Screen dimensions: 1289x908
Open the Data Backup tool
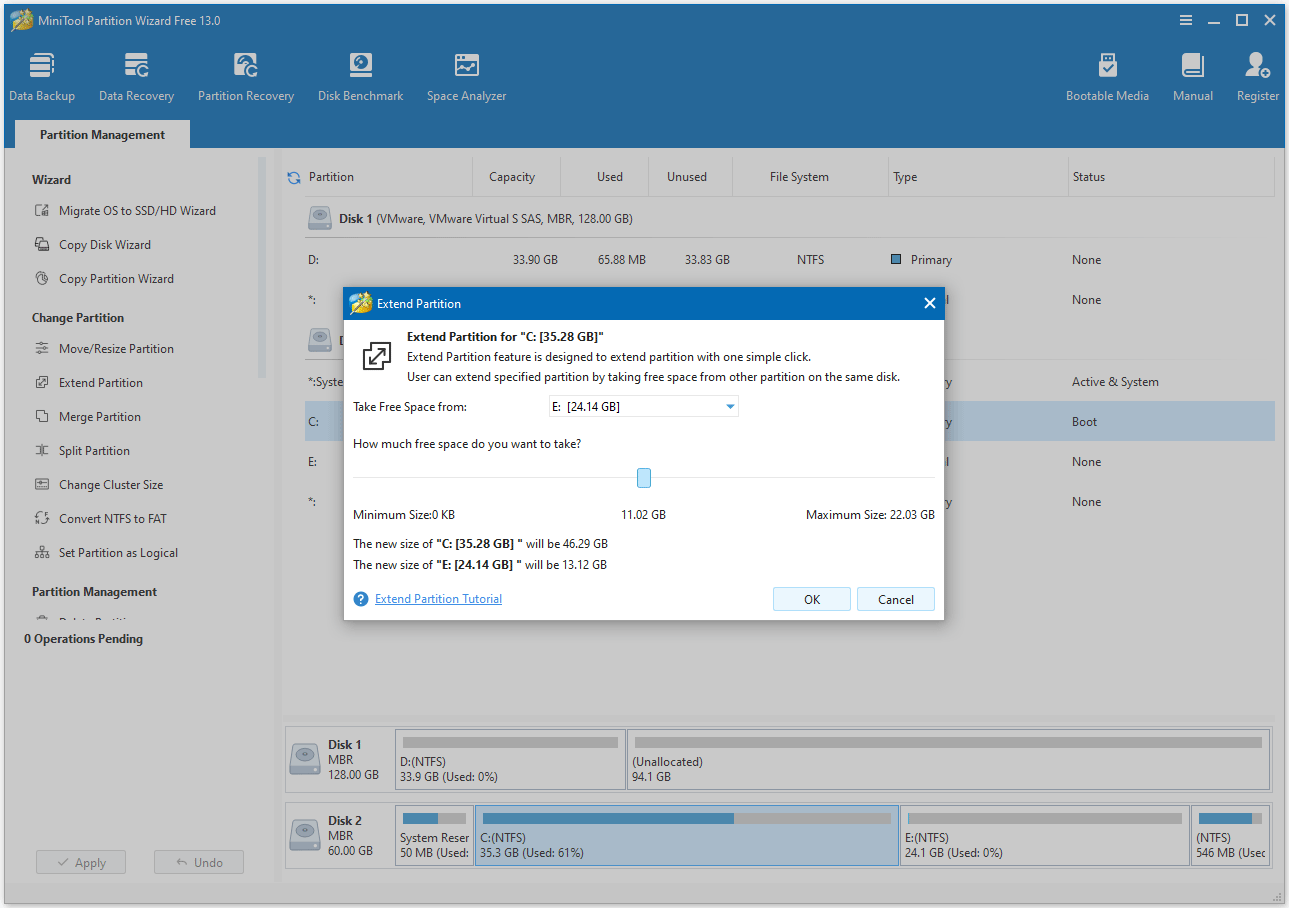click(42, 75)
